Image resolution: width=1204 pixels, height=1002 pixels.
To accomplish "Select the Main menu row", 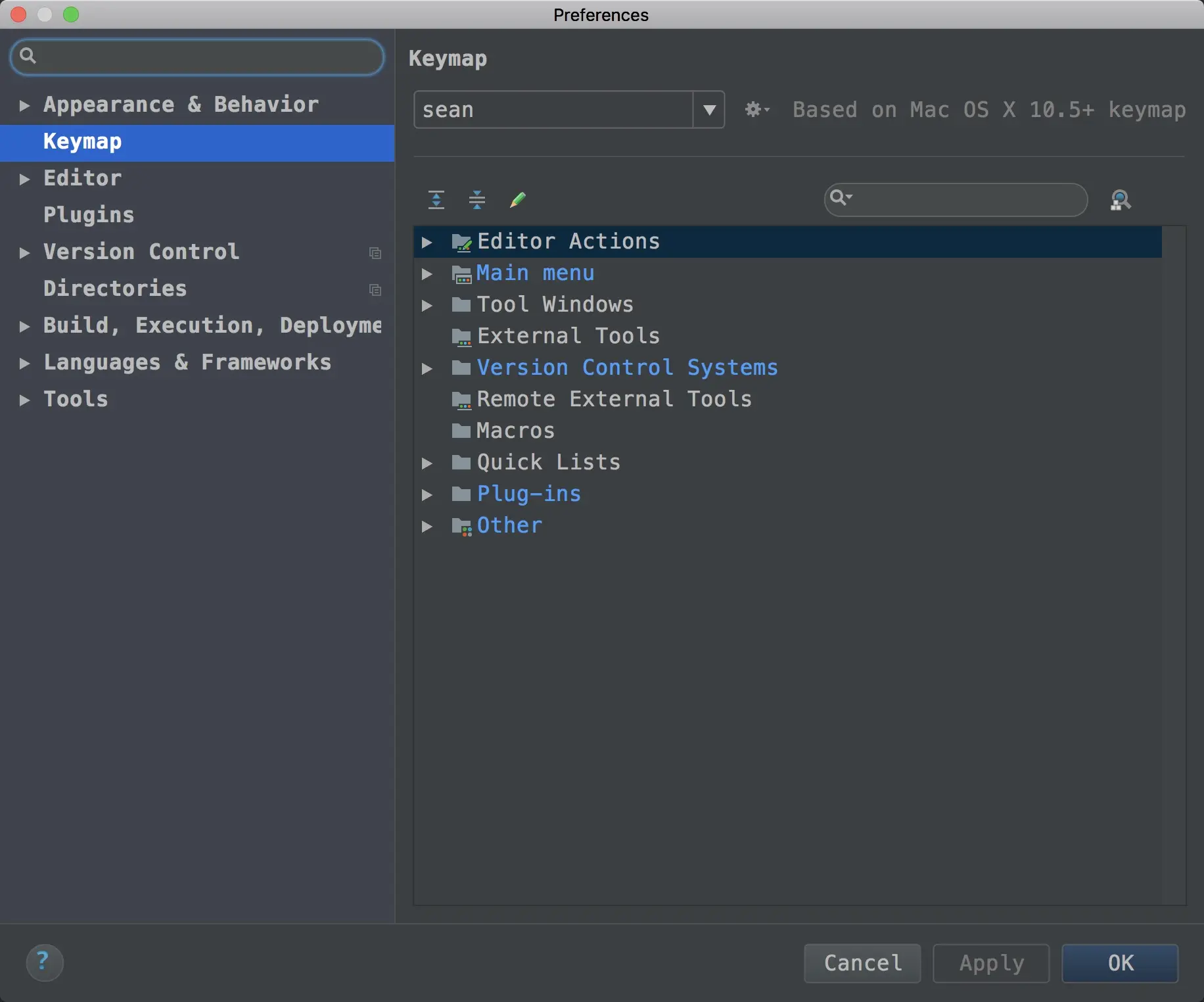I will [x=788, y=274].
